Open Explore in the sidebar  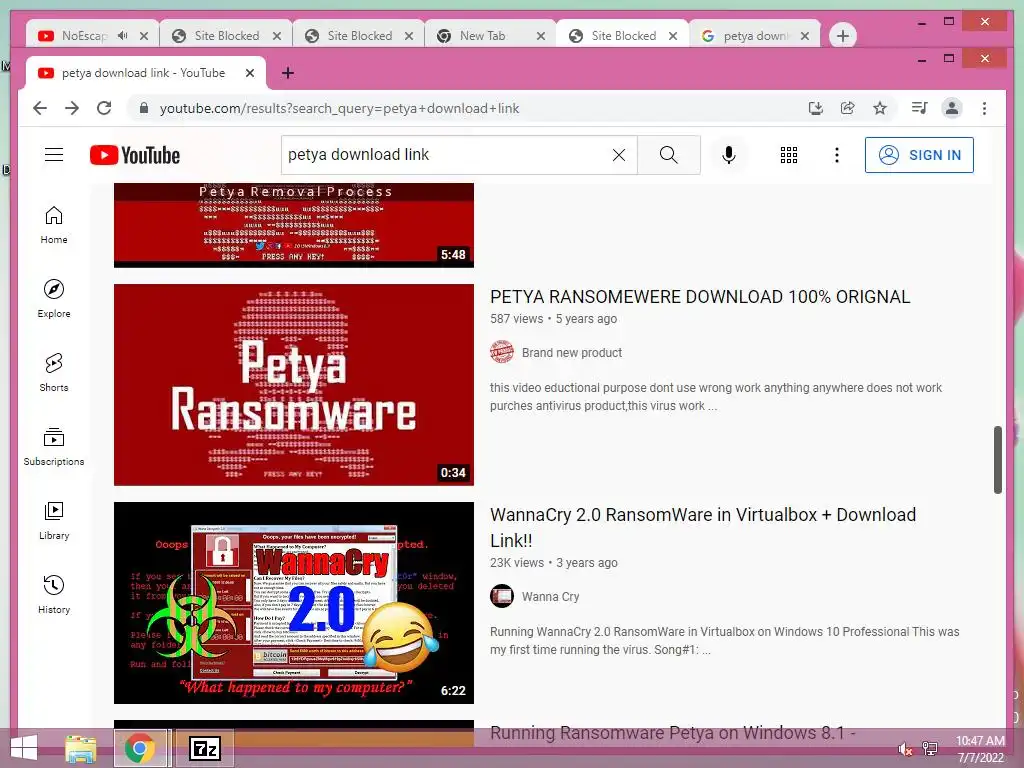[54, 298]
